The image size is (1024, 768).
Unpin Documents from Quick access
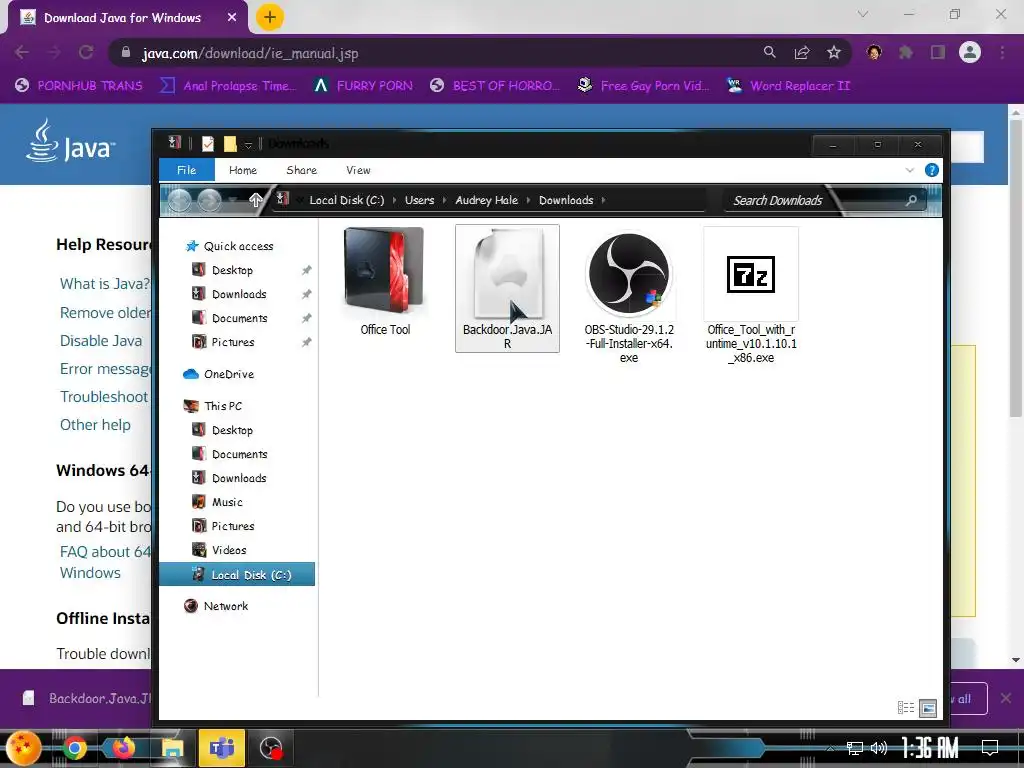(x=306, y=318)
